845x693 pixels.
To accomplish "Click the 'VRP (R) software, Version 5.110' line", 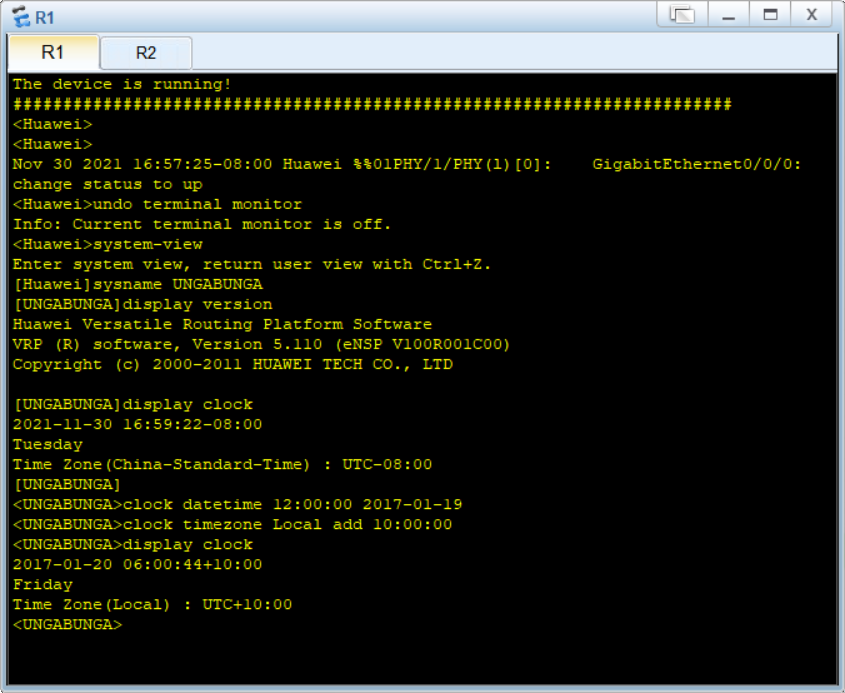I will pos(261,344).
